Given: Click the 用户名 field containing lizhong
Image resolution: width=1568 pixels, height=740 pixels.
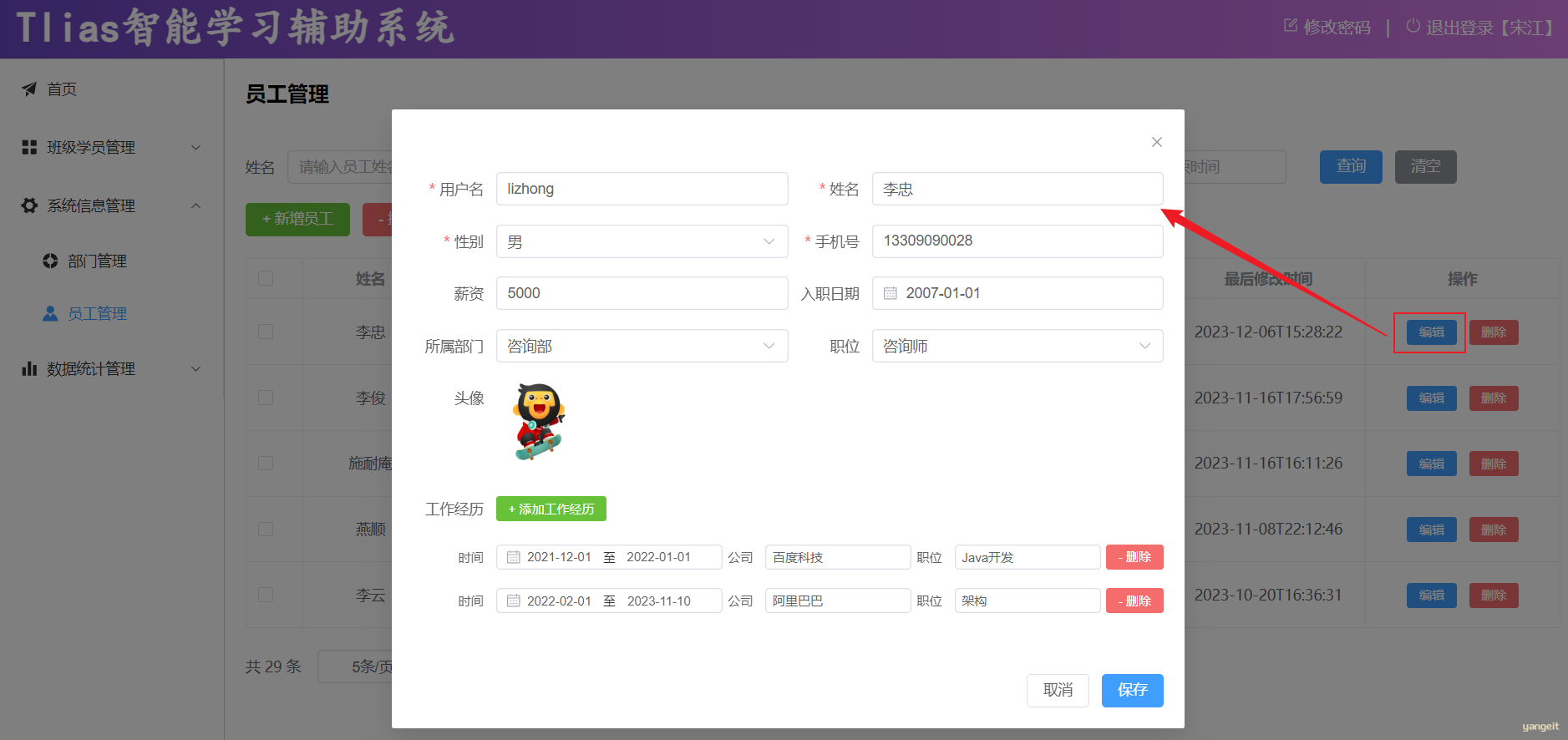Looking at the screenshot, I should [x=642, y=189].
